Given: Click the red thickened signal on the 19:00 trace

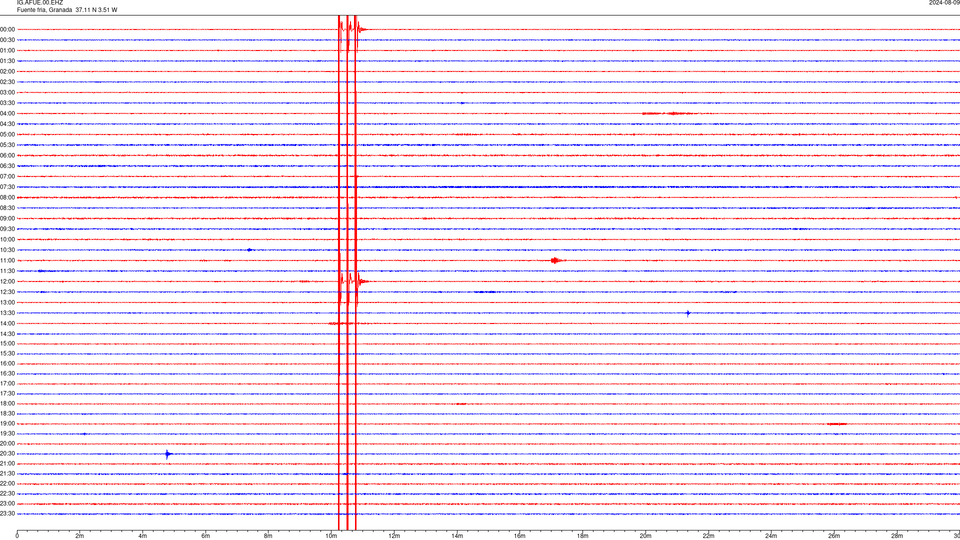Looking at the screenshot, I should (837, 424).
